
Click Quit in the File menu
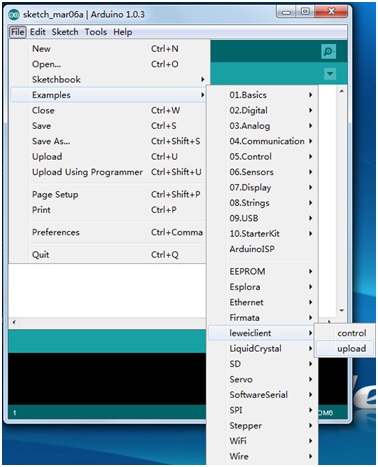coord(108,255)
